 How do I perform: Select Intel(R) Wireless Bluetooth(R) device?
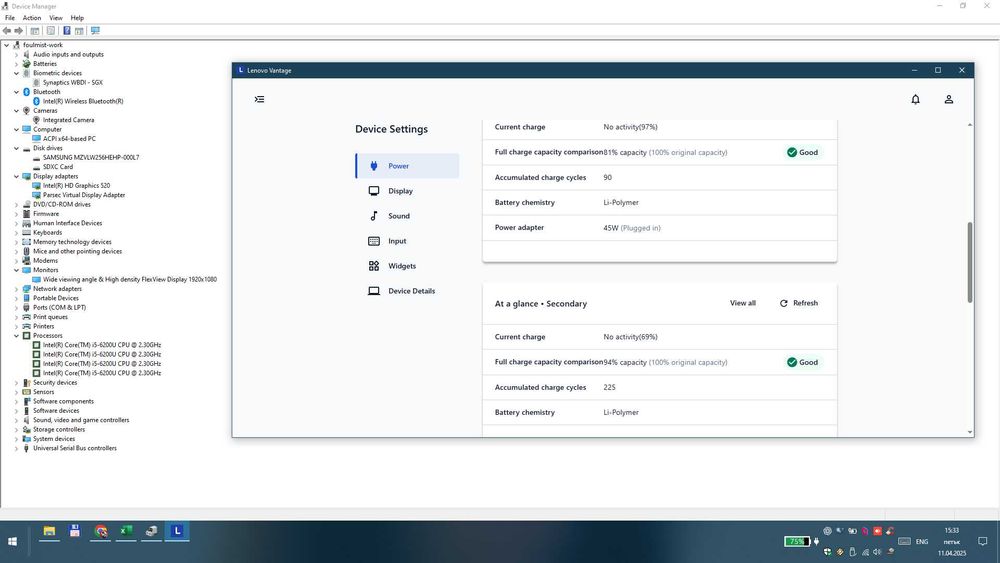[x=83, y=101]
